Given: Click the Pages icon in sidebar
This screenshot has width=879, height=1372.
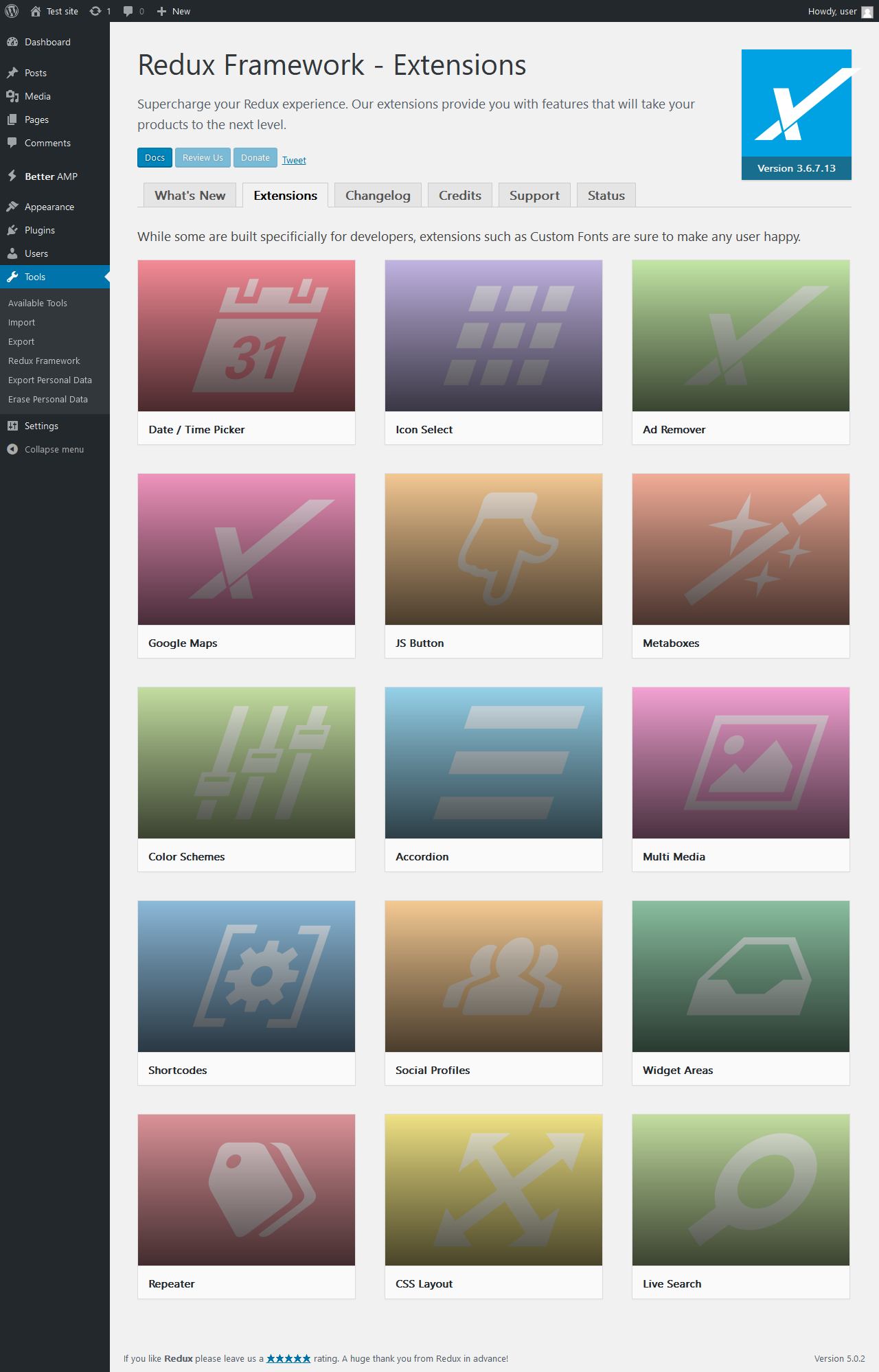Looking at the screenshot, I should coord(12,119).
